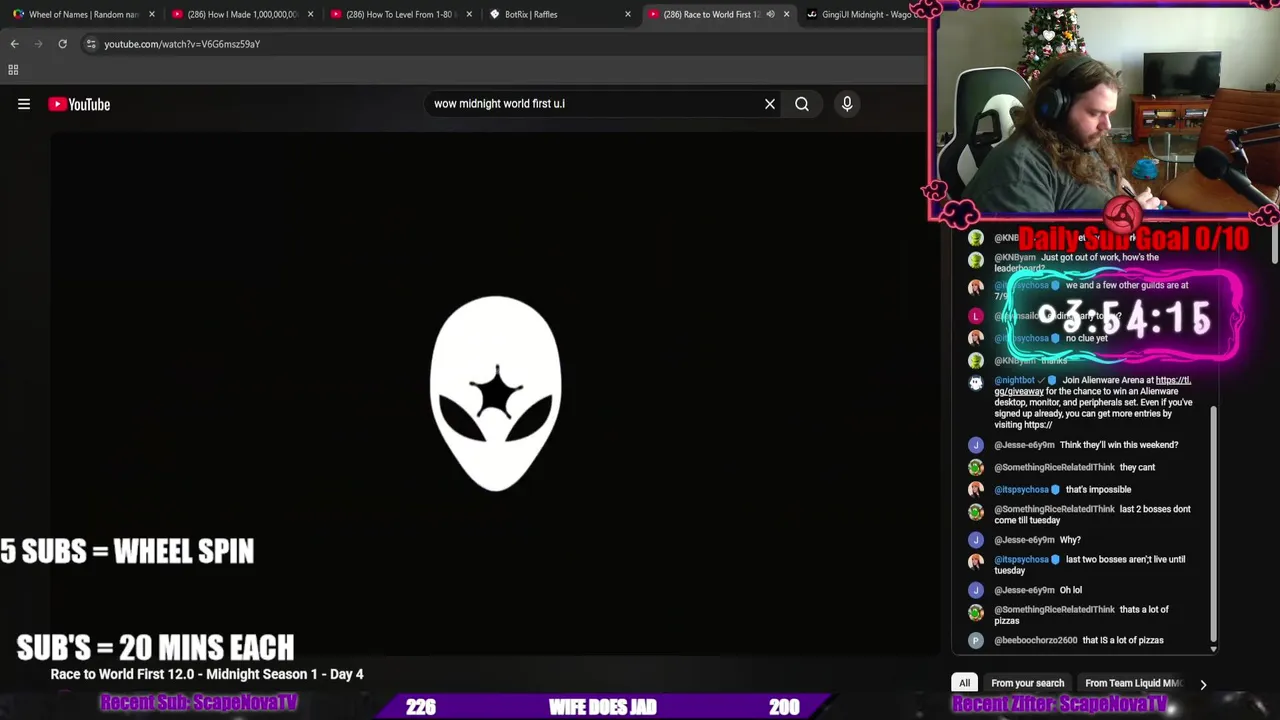Go back with the browser back arrow

click(14, 44)
